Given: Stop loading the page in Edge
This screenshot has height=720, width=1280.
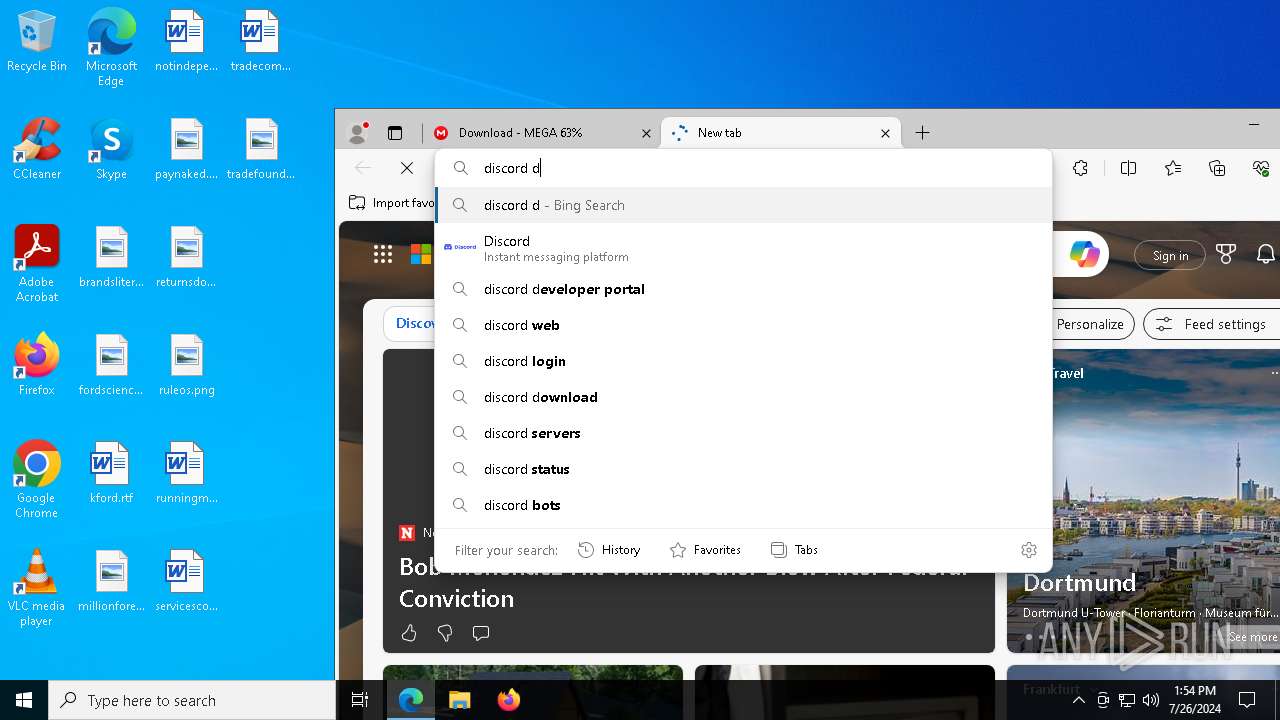Looking at the screenshot, I should pyautogui.click(x=407, y=168).
